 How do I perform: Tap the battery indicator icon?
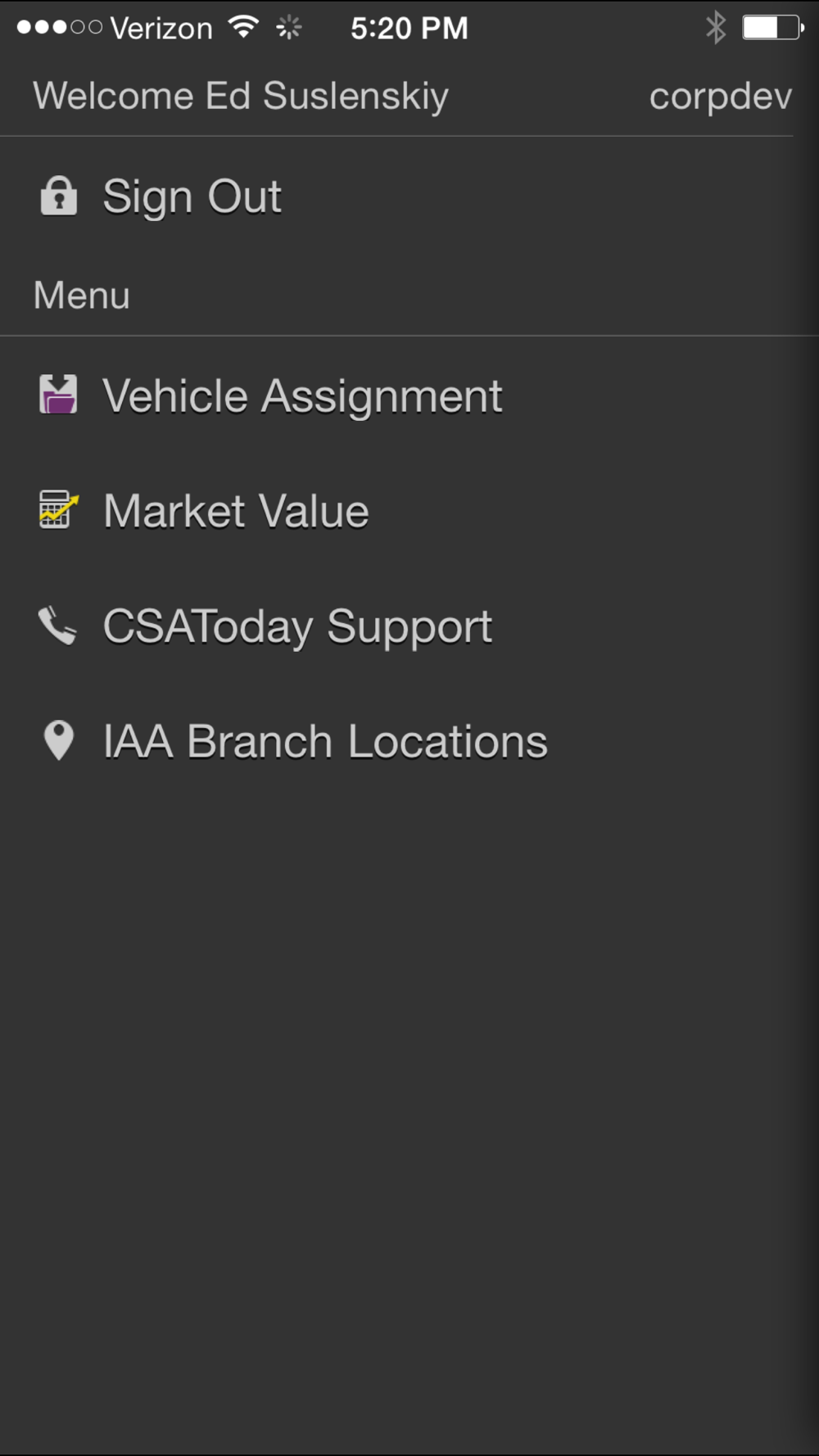click(771, 28)
